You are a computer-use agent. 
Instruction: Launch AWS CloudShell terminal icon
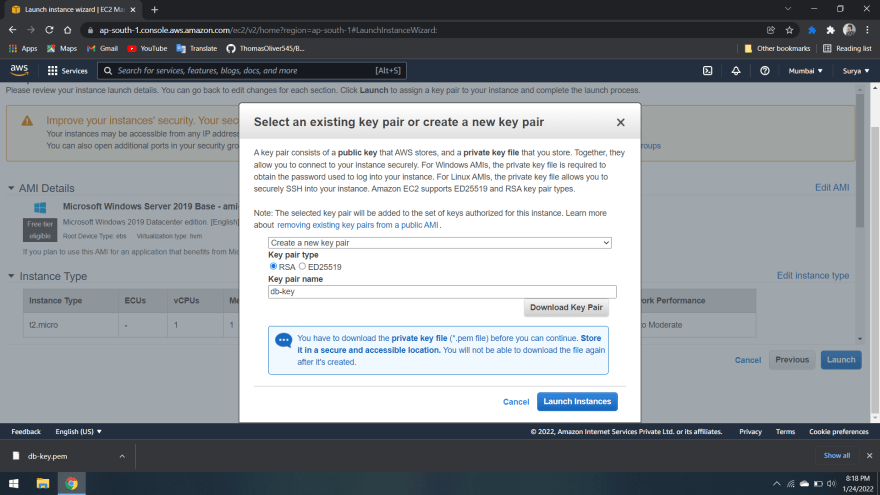[x=707, y=71]
